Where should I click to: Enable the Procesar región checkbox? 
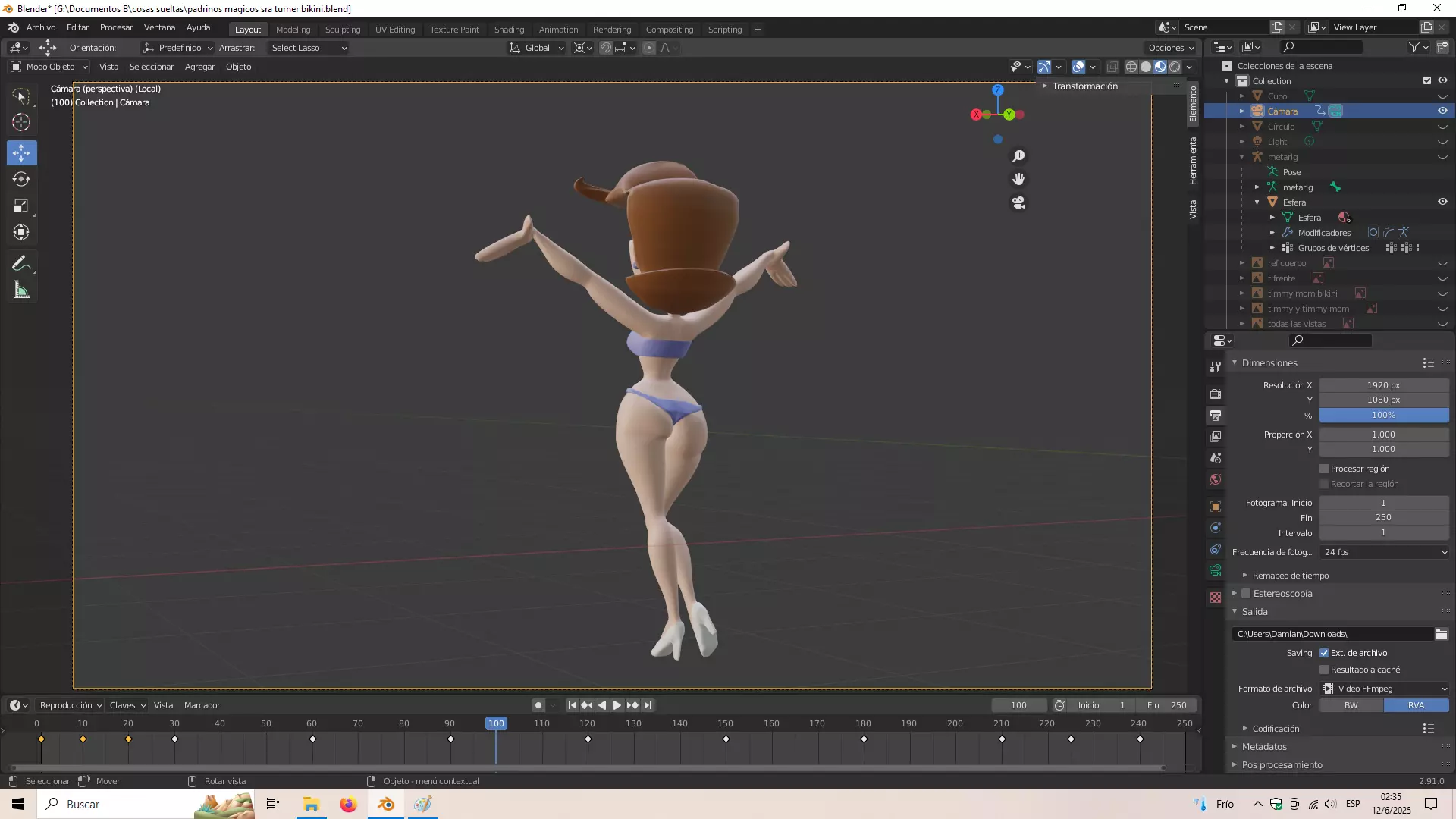(1324, 469)
